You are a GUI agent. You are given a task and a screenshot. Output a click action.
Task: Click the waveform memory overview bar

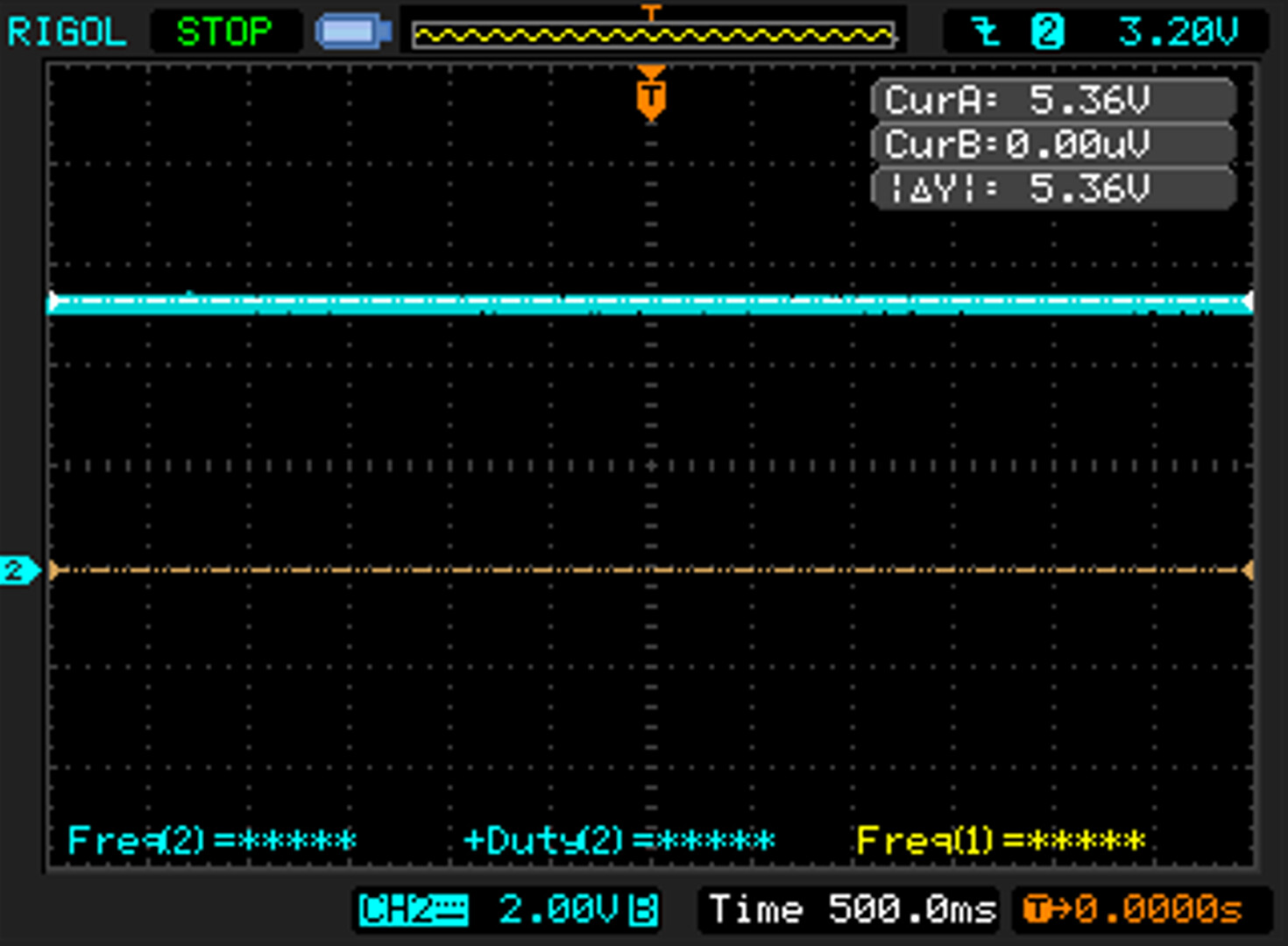pyautogui.click(x=653, y=35)
